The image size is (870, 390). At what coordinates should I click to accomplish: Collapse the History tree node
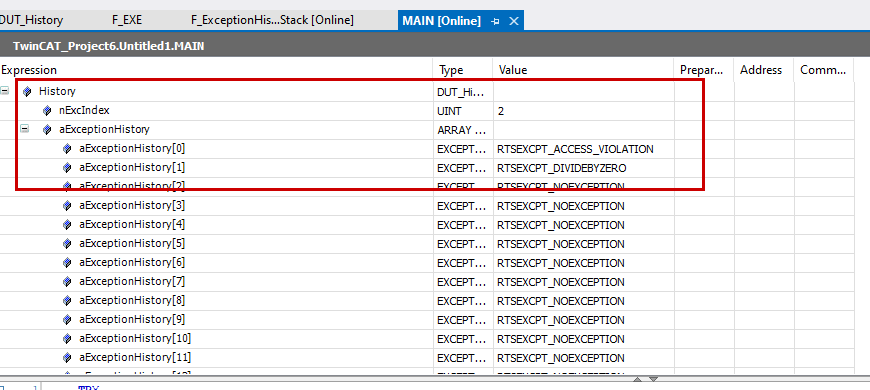coord(4,90)
